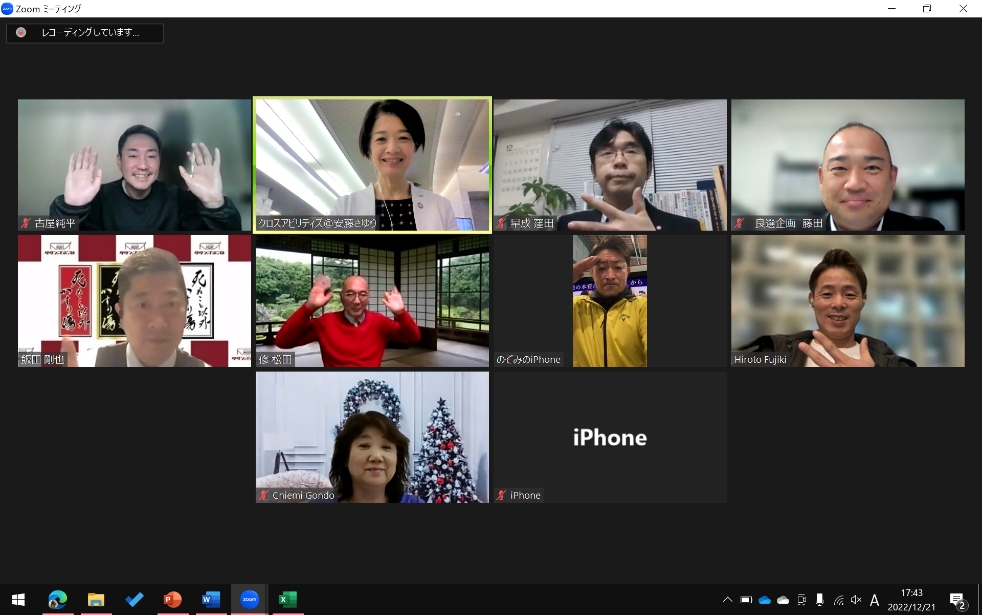The image size is (982, 615).
Task: Click the blue OneDrive cloud tray icon
Action: 765,600
